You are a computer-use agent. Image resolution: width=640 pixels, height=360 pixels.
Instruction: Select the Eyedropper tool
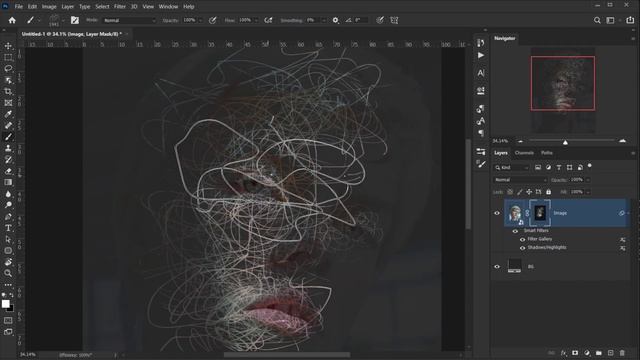click(8, 114)
